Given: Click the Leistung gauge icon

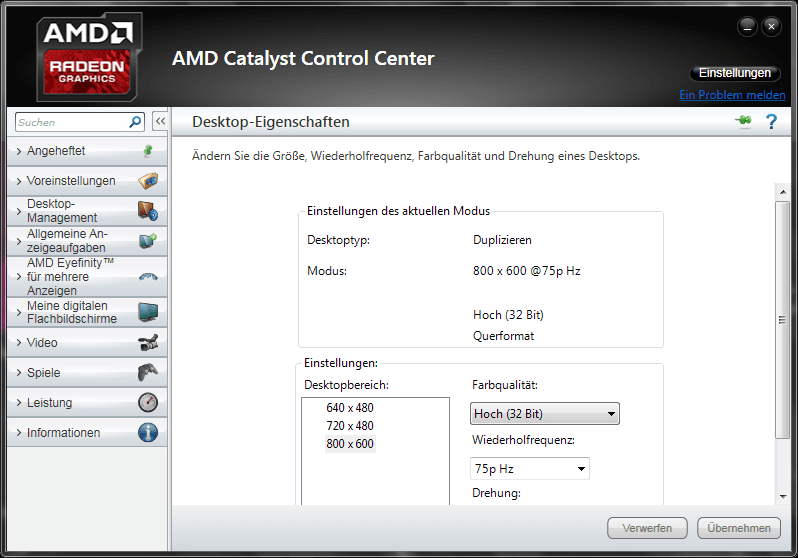Looking at the screenshot, I should tap(148, 402).
